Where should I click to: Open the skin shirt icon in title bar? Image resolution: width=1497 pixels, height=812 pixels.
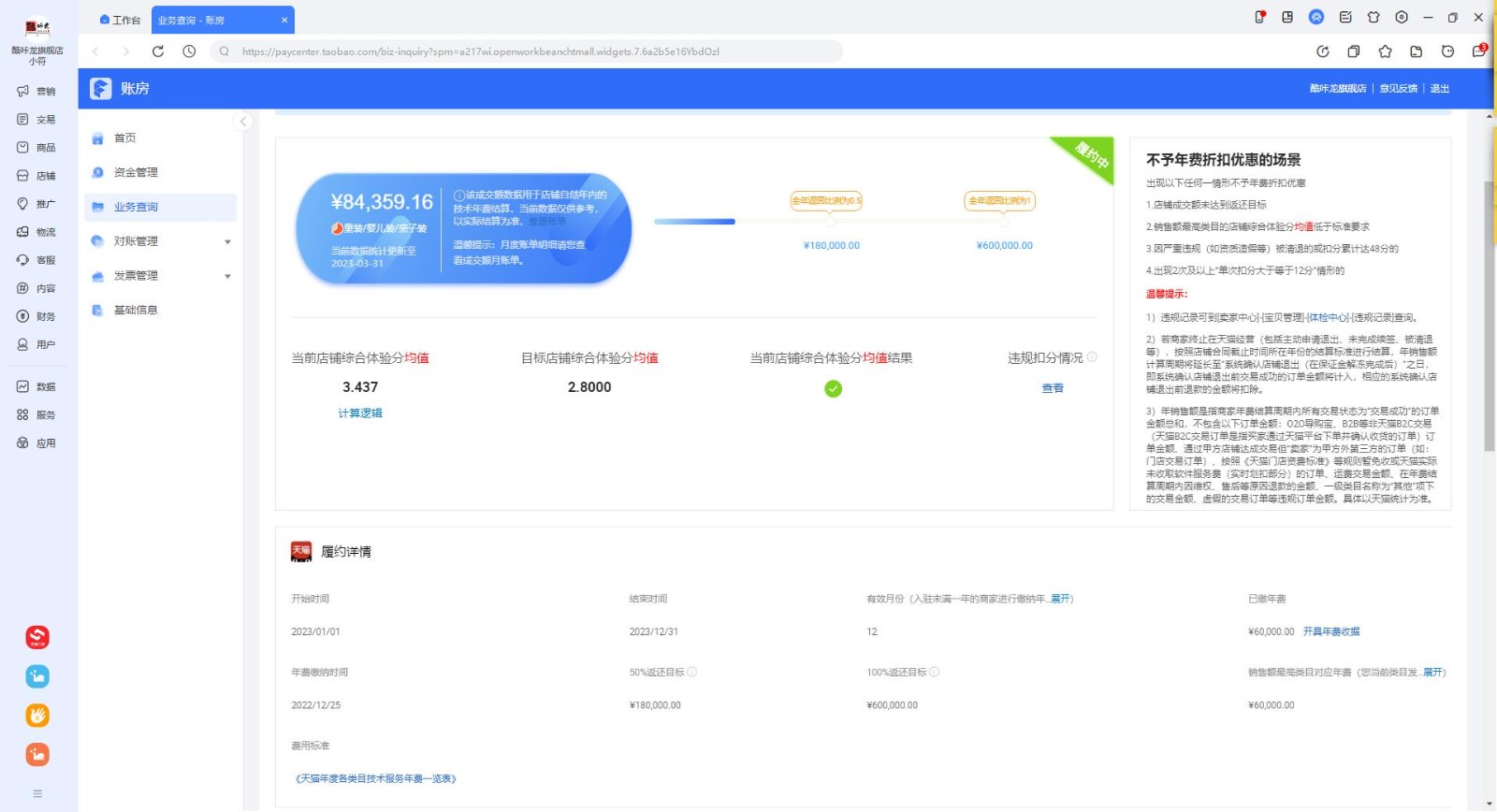tap(1373, 17)
